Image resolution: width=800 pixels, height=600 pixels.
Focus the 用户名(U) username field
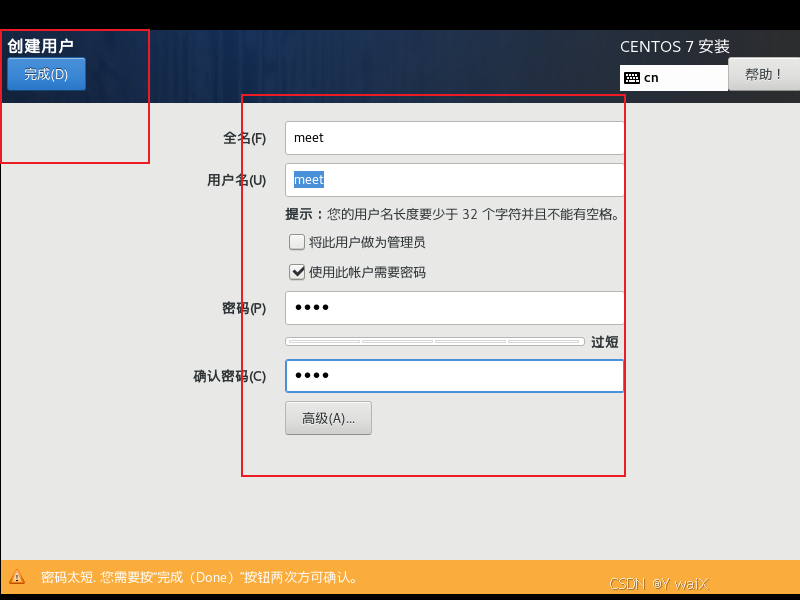click(454, 180)
